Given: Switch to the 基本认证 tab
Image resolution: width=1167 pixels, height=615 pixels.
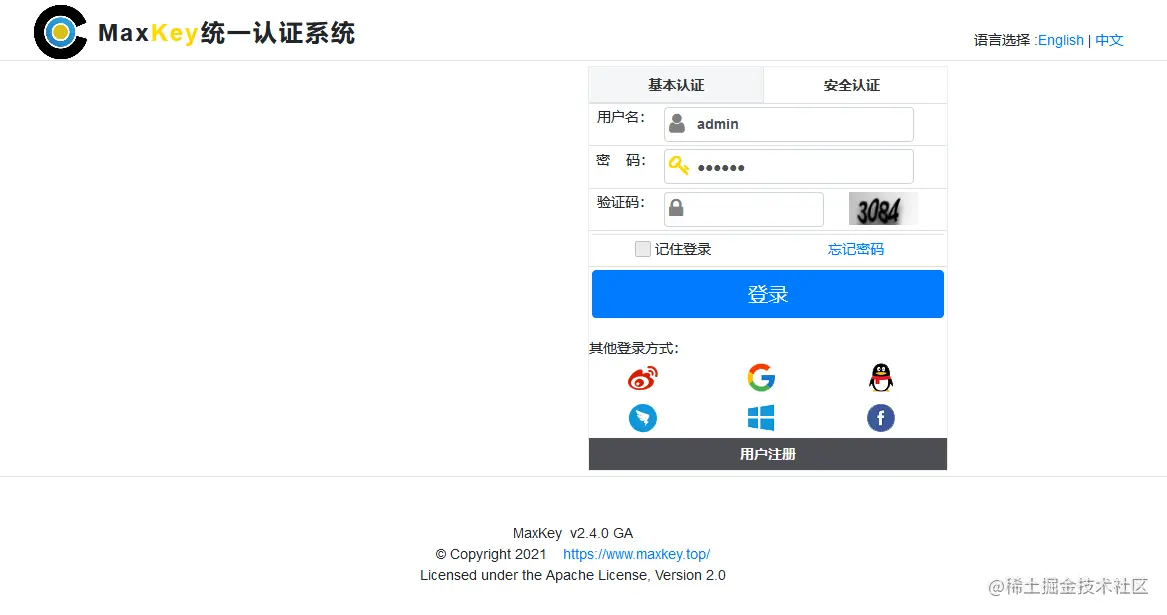Looking at the screenshot, I should 676,85.
